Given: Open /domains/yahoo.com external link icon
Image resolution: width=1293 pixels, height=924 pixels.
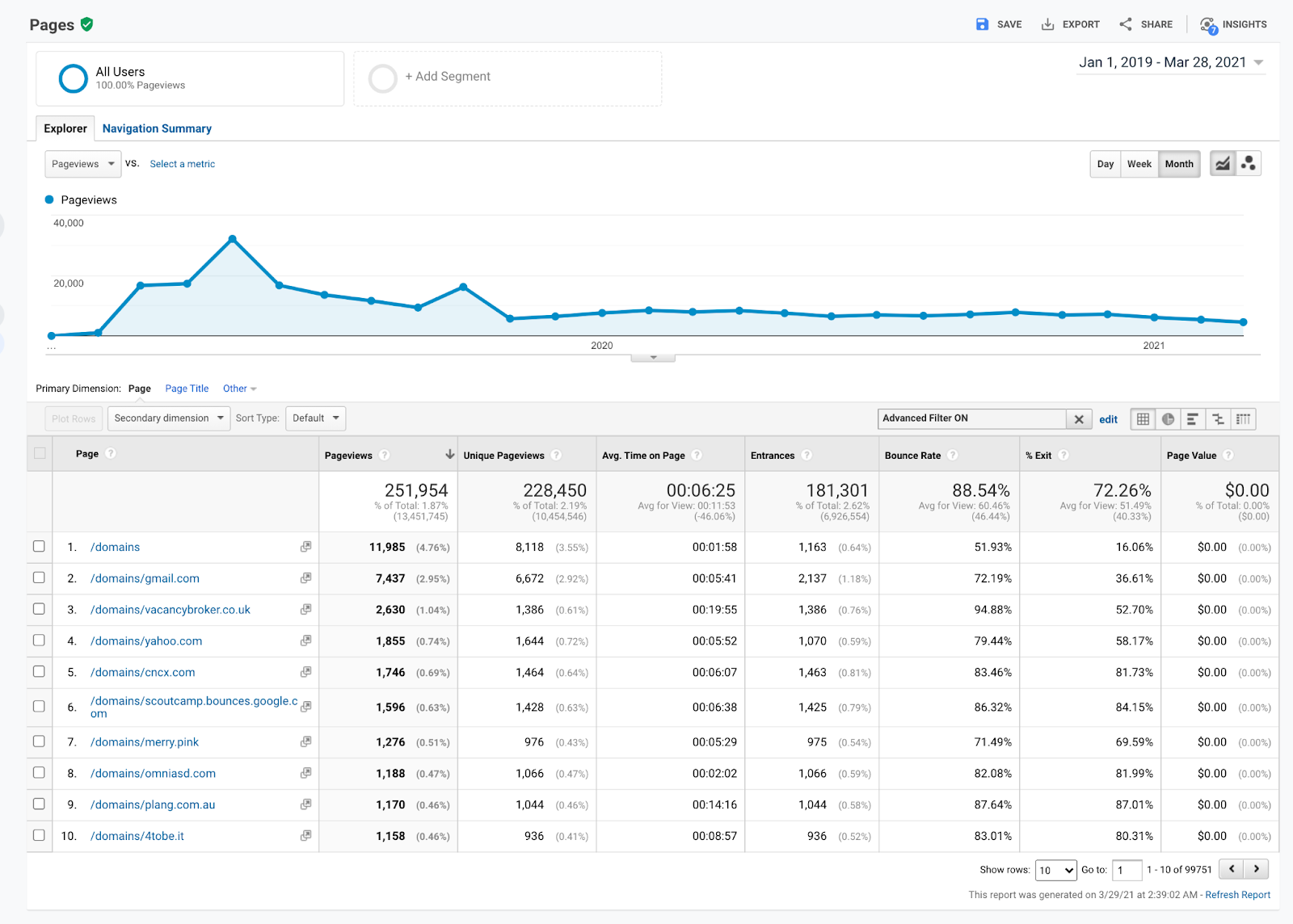Looking at the screenshot, I should click(305, 640).
